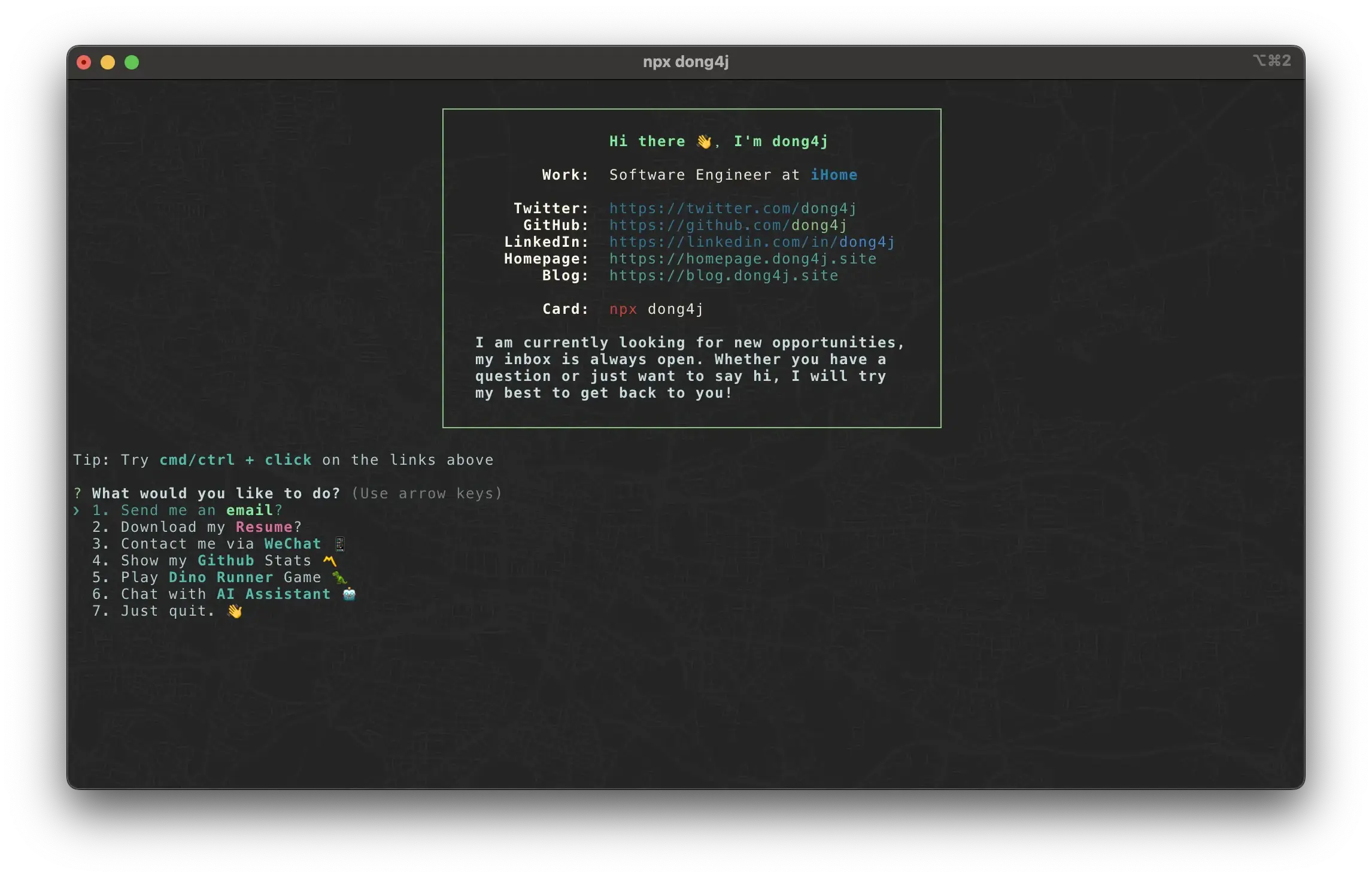This screenshot has width=1372, height=878.
Task: Visit the homepage.dong4j.site link
Action: [742, 259]
